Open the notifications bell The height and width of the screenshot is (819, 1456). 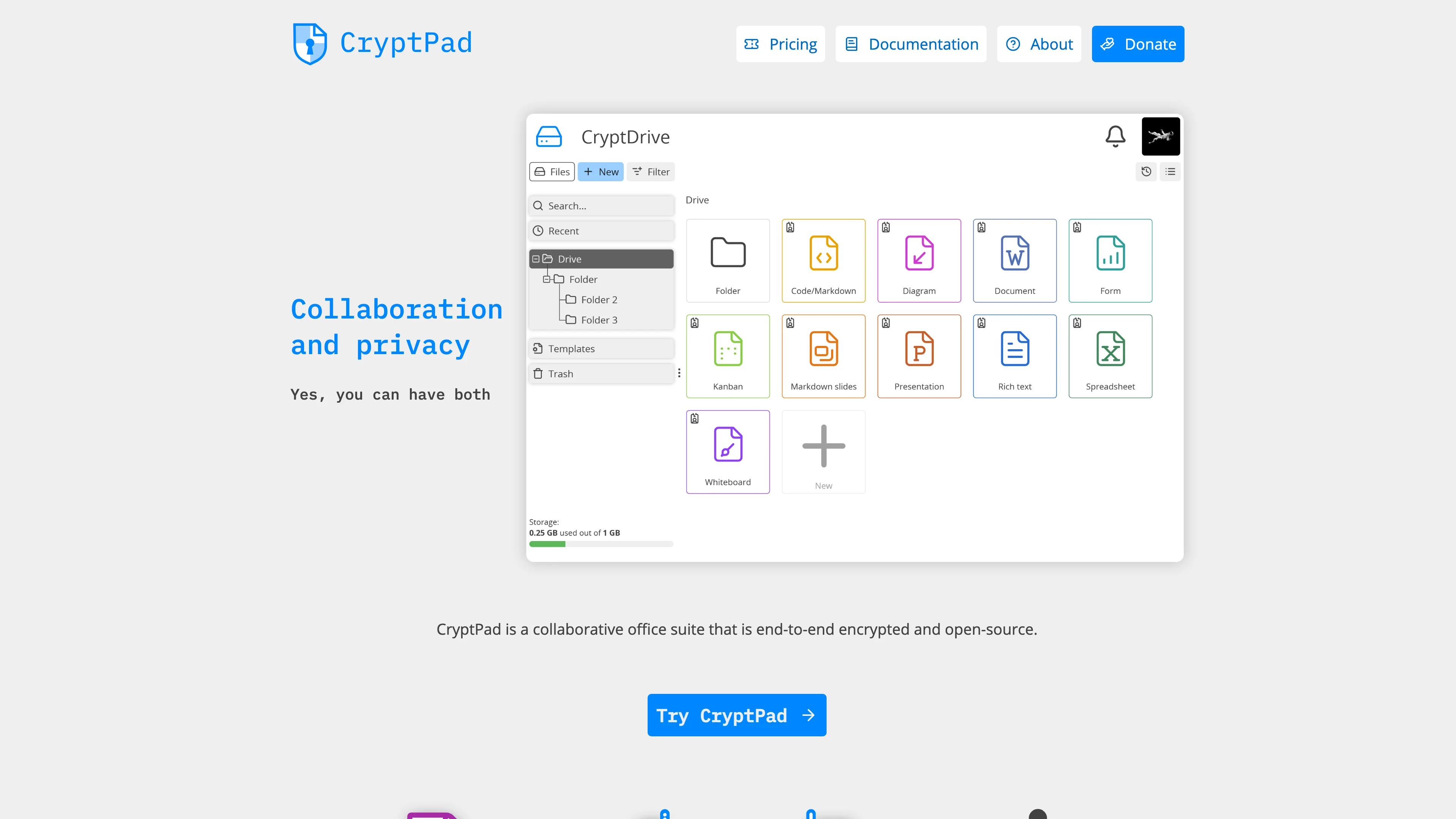(1115, 136)
